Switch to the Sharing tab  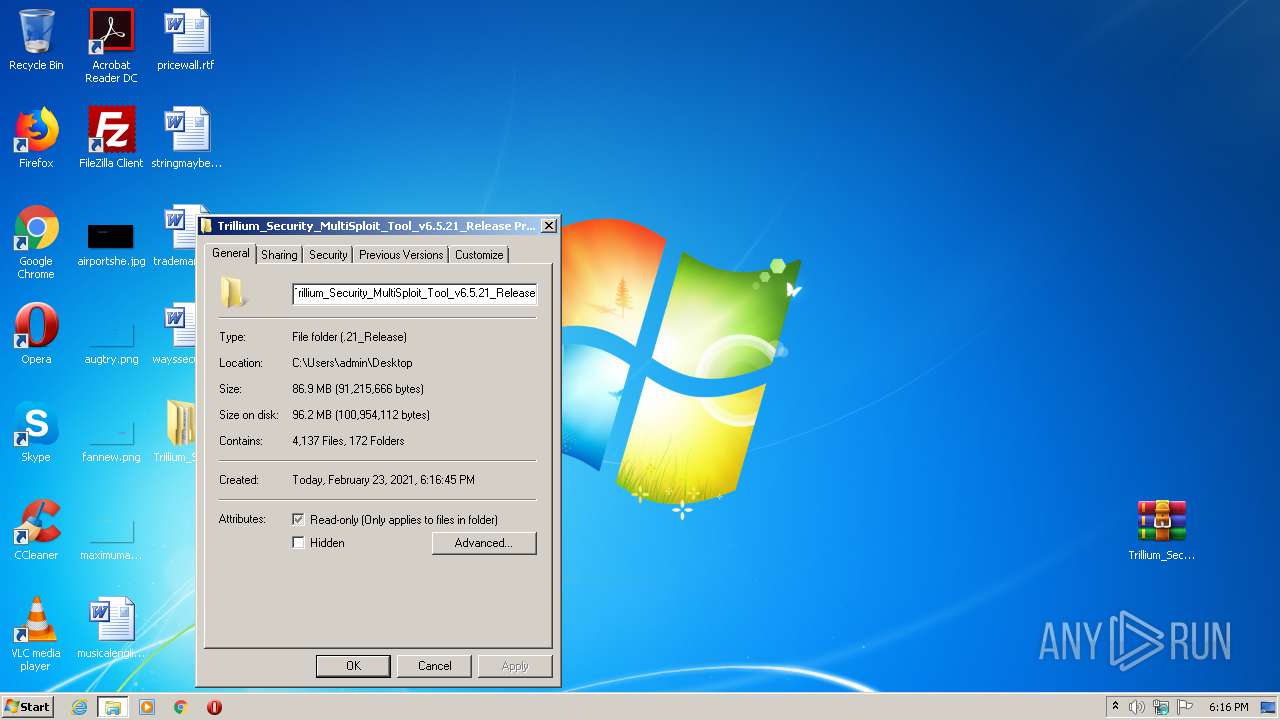[279, 255]
